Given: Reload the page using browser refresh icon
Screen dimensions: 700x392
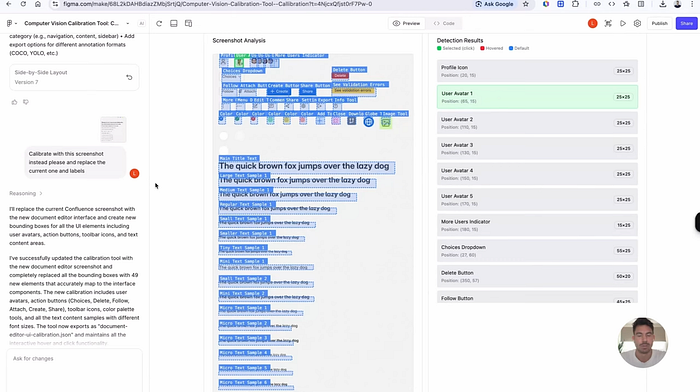Looking at the screenshot, I should 23,4.
